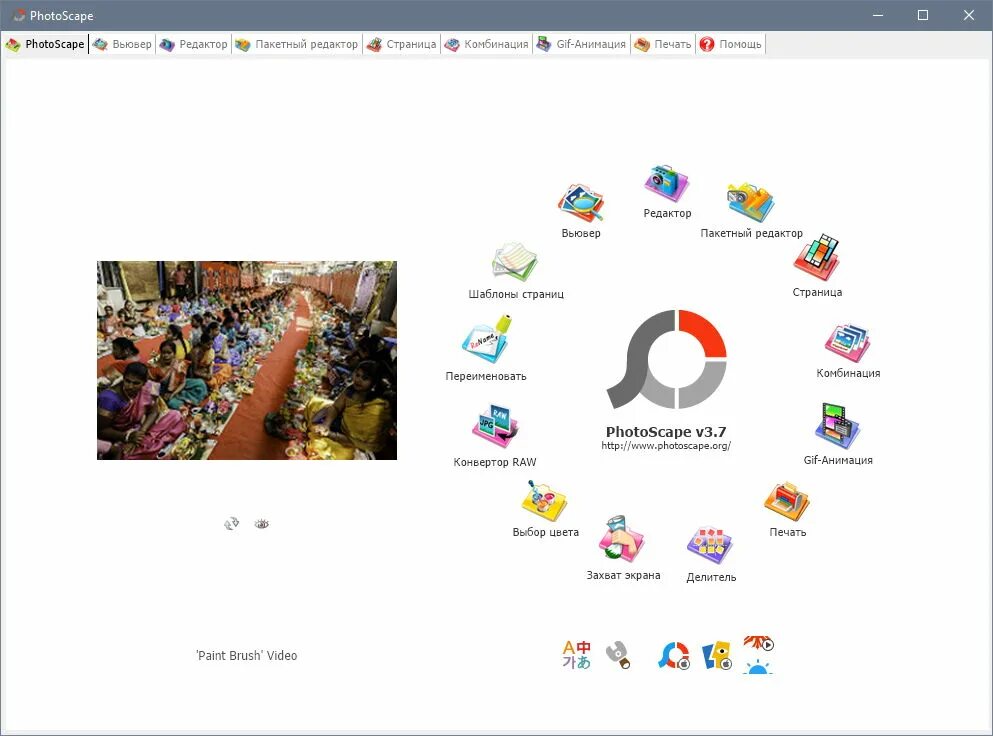
Task: Open the Страница tab
Action: (x=402, y=44)
